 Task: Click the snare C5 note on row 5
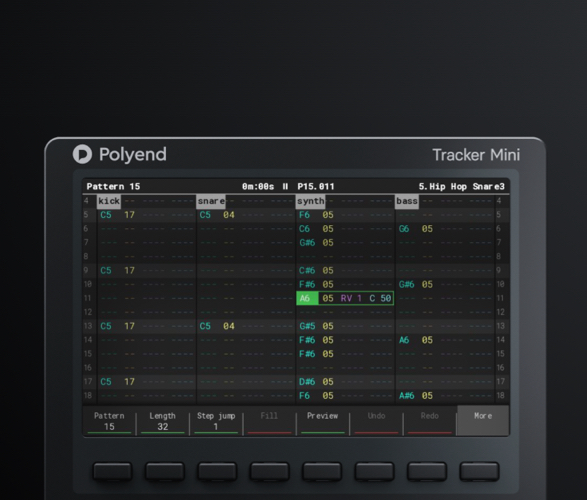[x=205, y=215]
